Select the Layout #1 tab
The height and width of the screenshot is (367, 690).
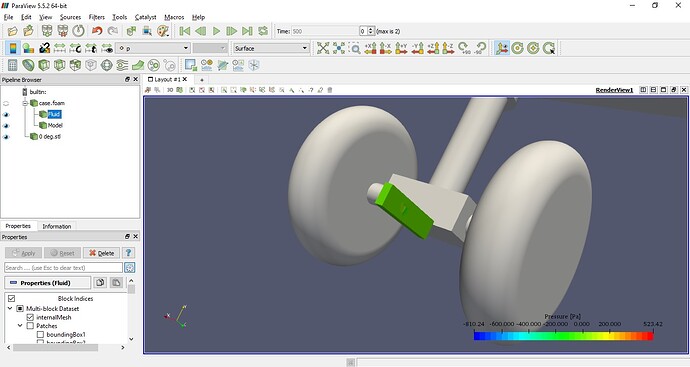pos(167,79)
